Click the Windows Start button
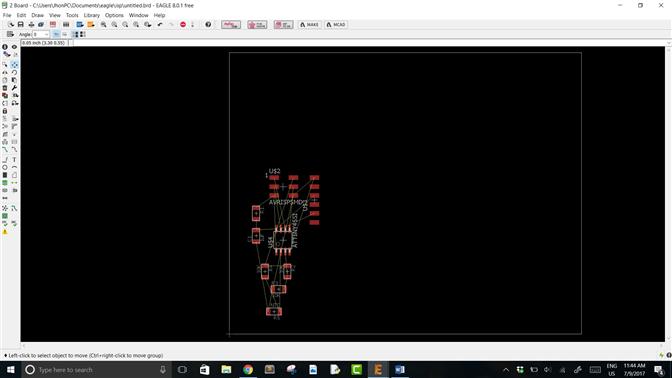Image resolution: width=672 pixels, height=378 pixels. click(x=10, y=369)
